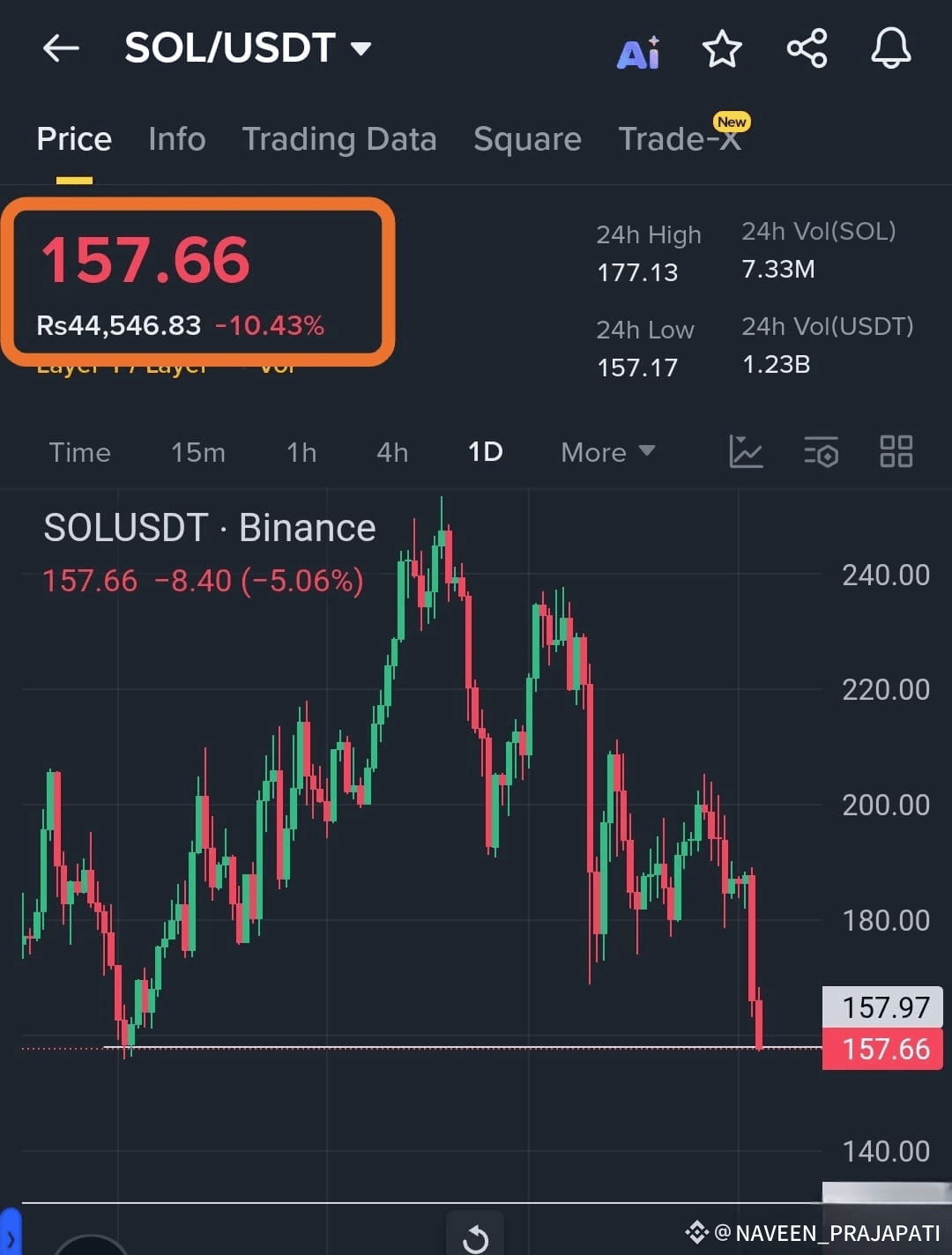Select the Time chart view

coord(79,452)
